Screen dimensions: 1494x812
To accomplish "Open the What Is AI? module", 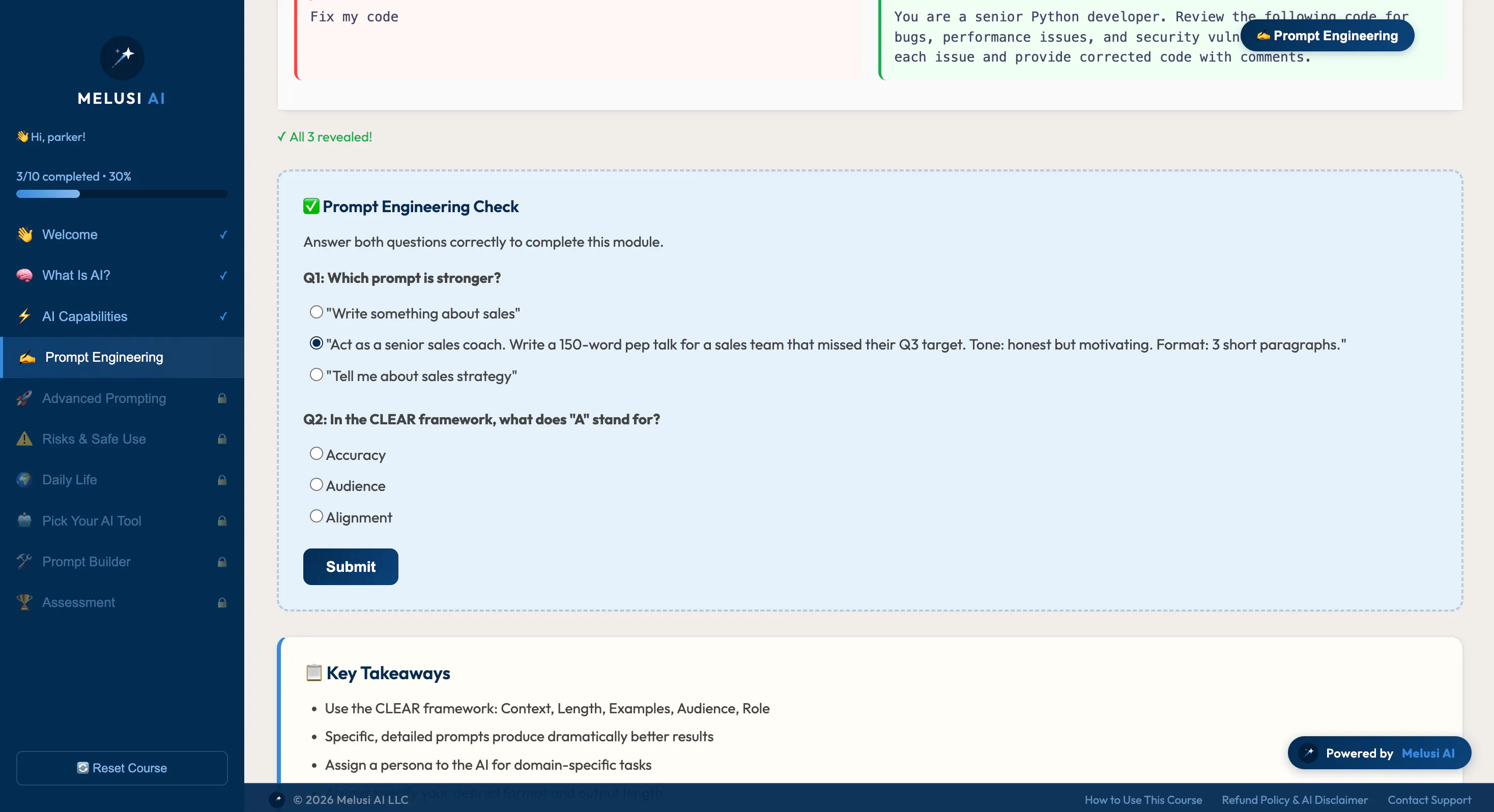I will tap(122, 275).
